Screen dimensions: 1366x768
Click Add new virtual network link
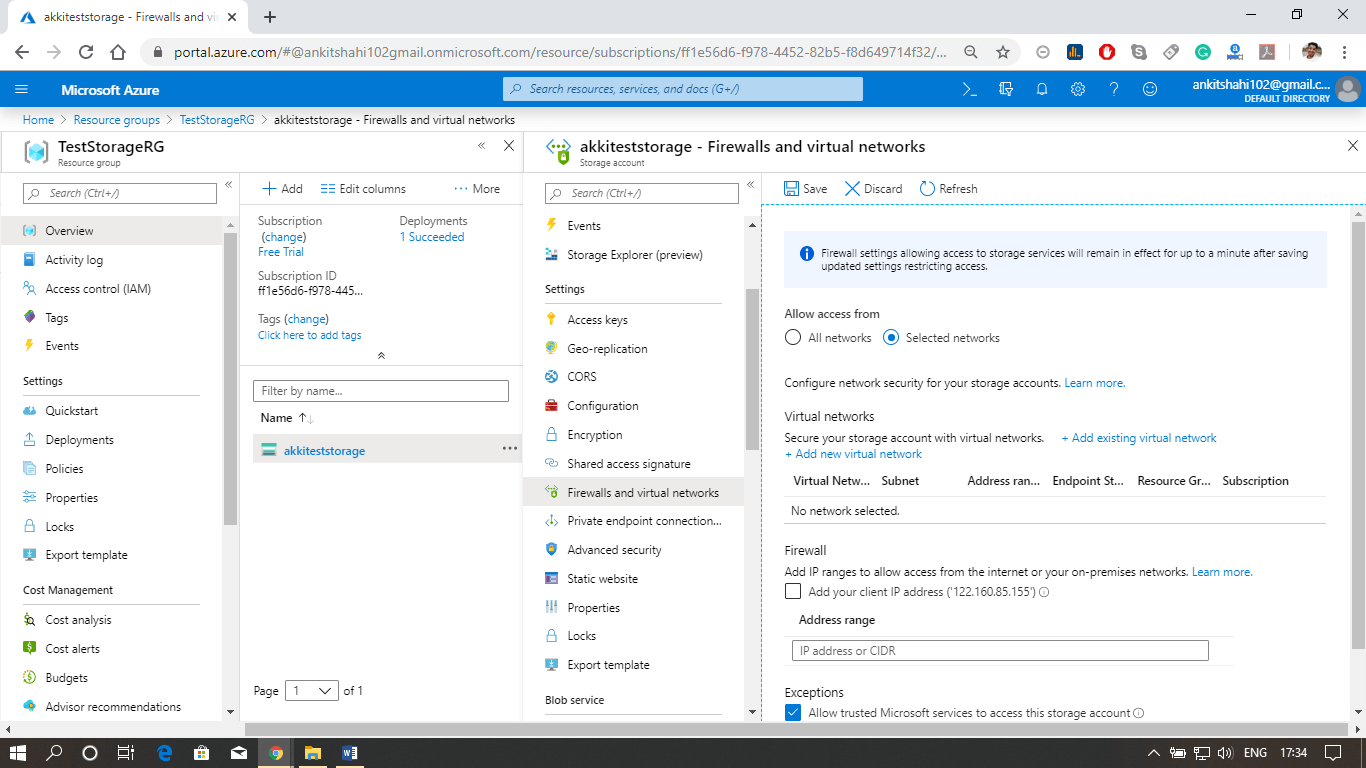click(853, 454)
